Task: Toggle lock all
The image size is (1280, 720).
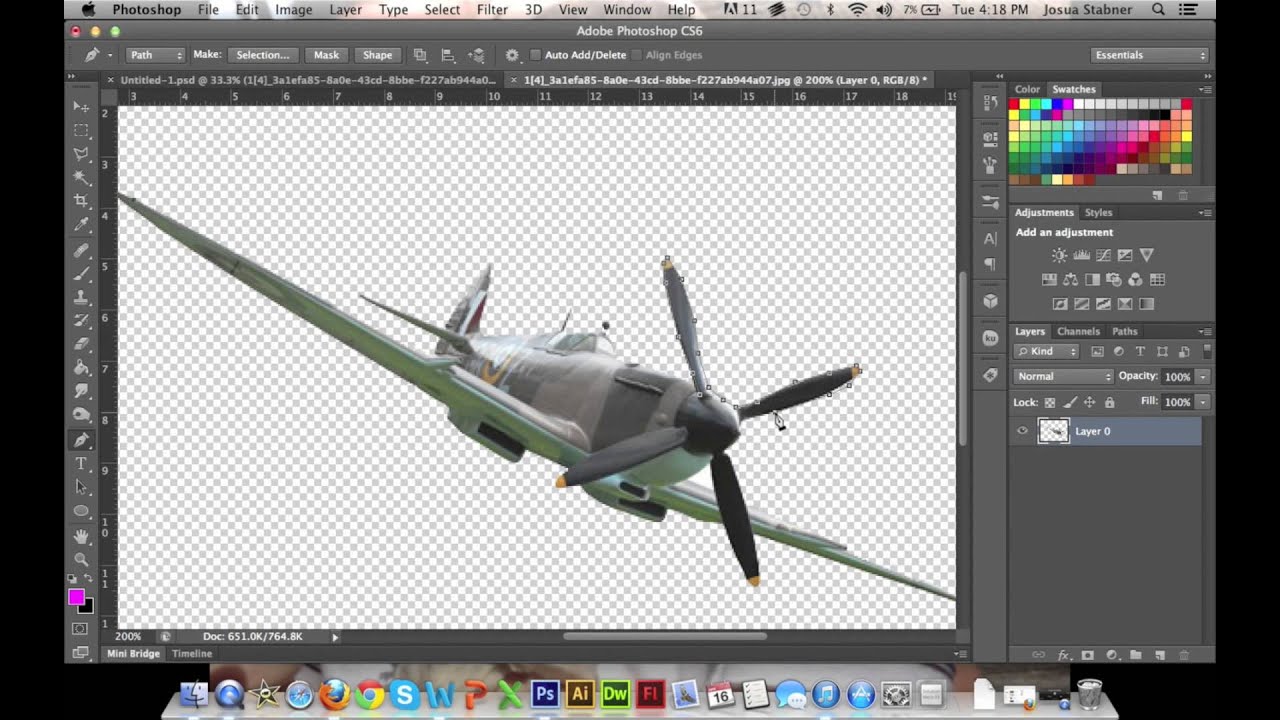Action: pos(1109,402)
